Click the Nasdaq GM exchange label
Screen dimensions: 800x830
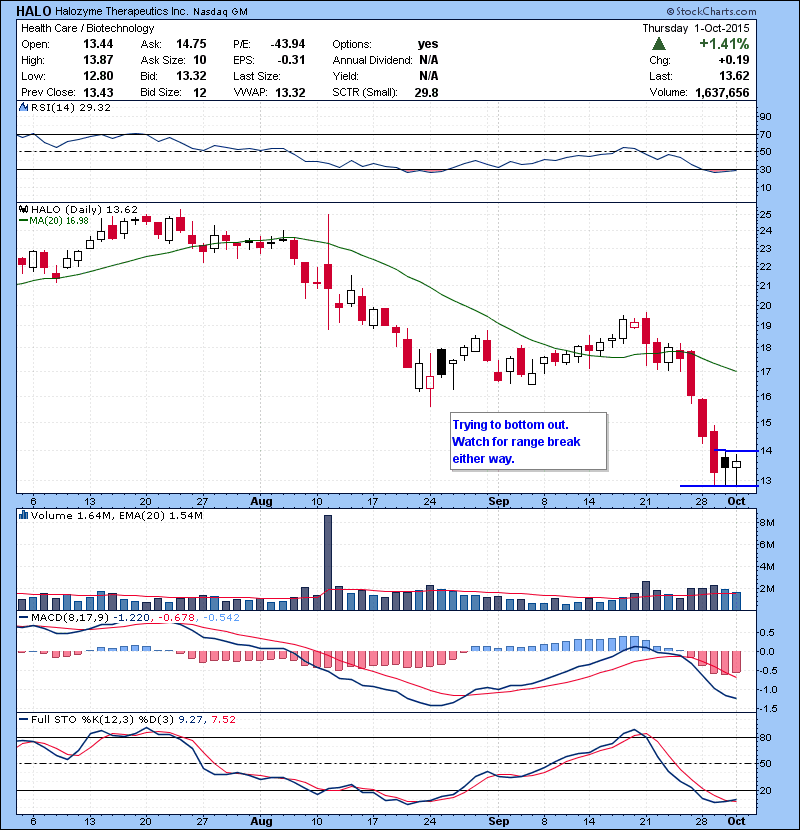[220, 12]
